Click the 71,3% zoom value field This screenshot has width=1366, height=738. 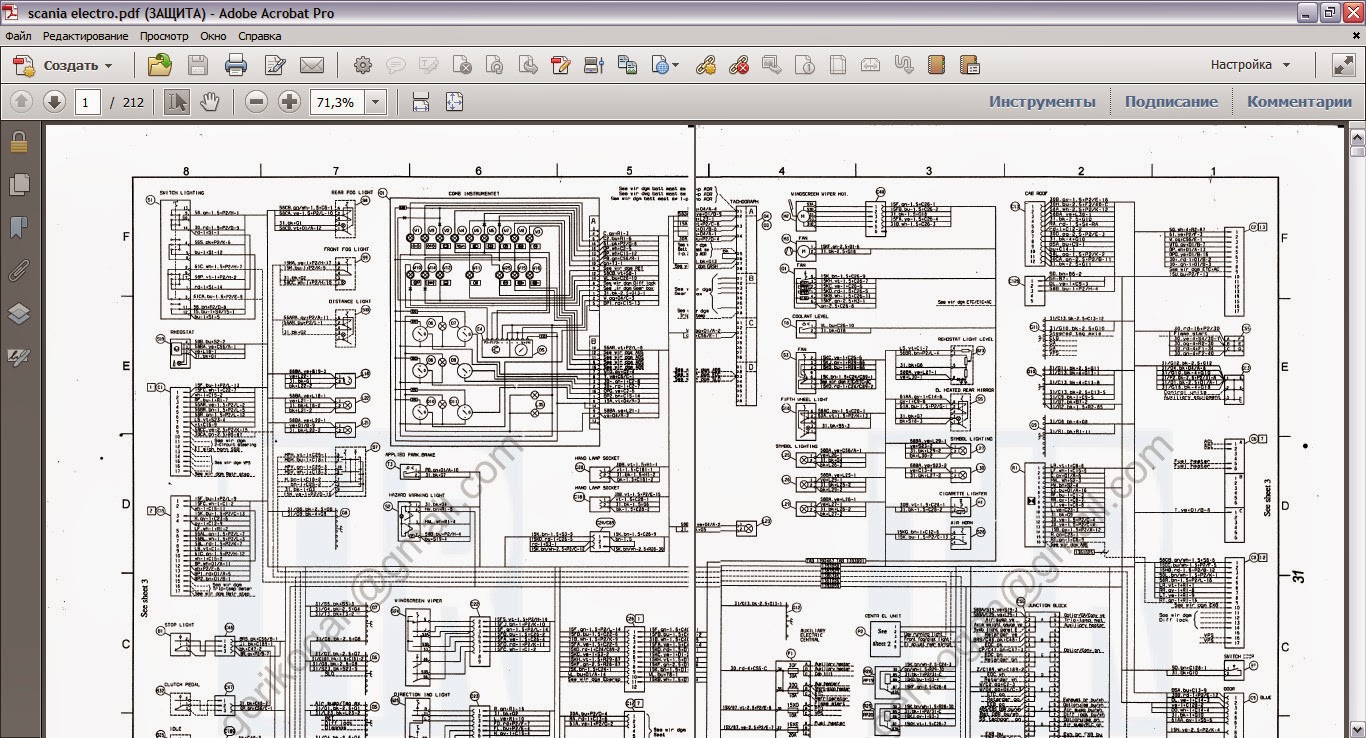[x=337, y=102]
